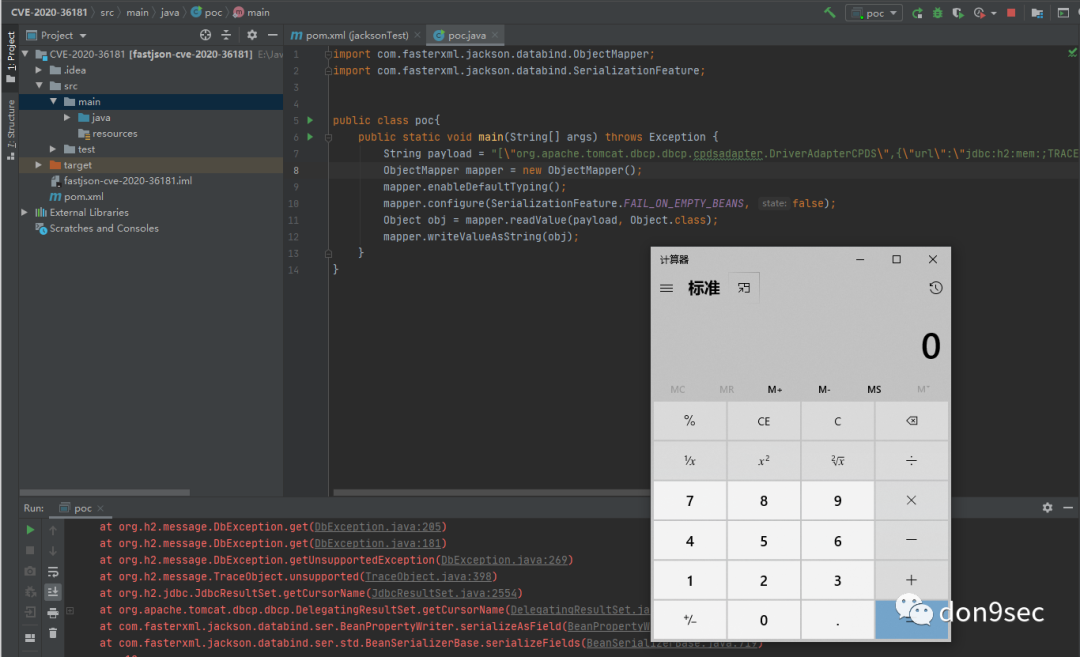1080x657 pixels.
Task: Collapse the CVE-2020-36181 project root node
Action: [25, 54]
